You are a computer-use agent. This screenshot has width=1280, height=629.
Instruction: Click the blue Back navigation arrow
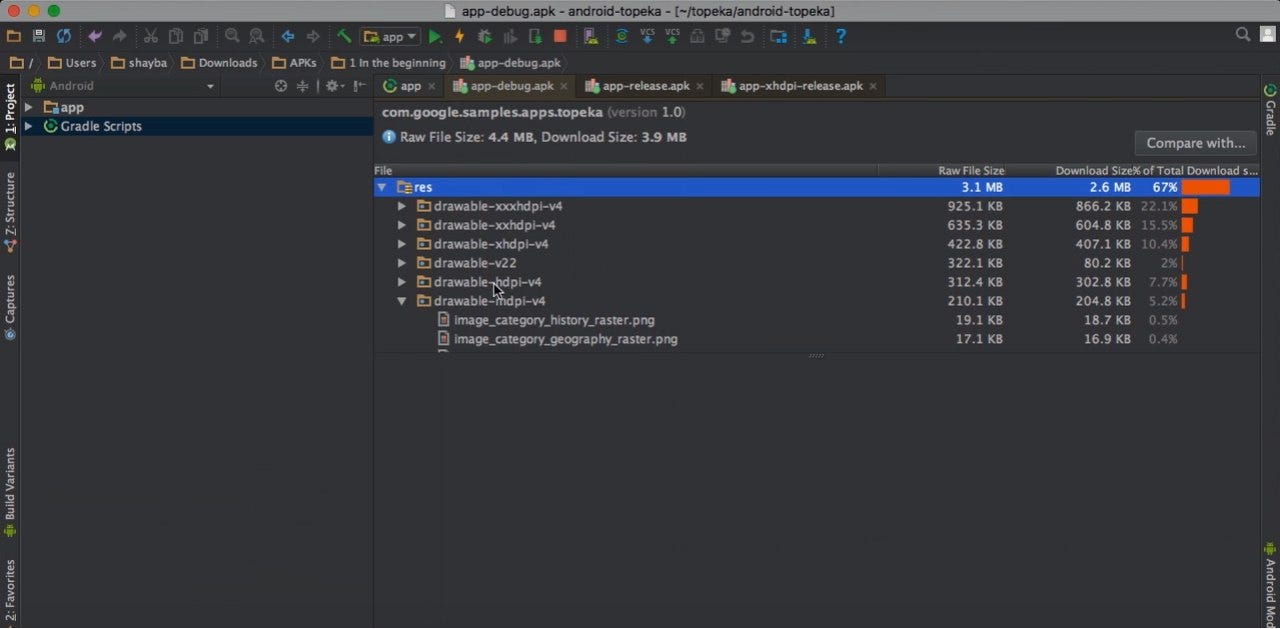288,36
